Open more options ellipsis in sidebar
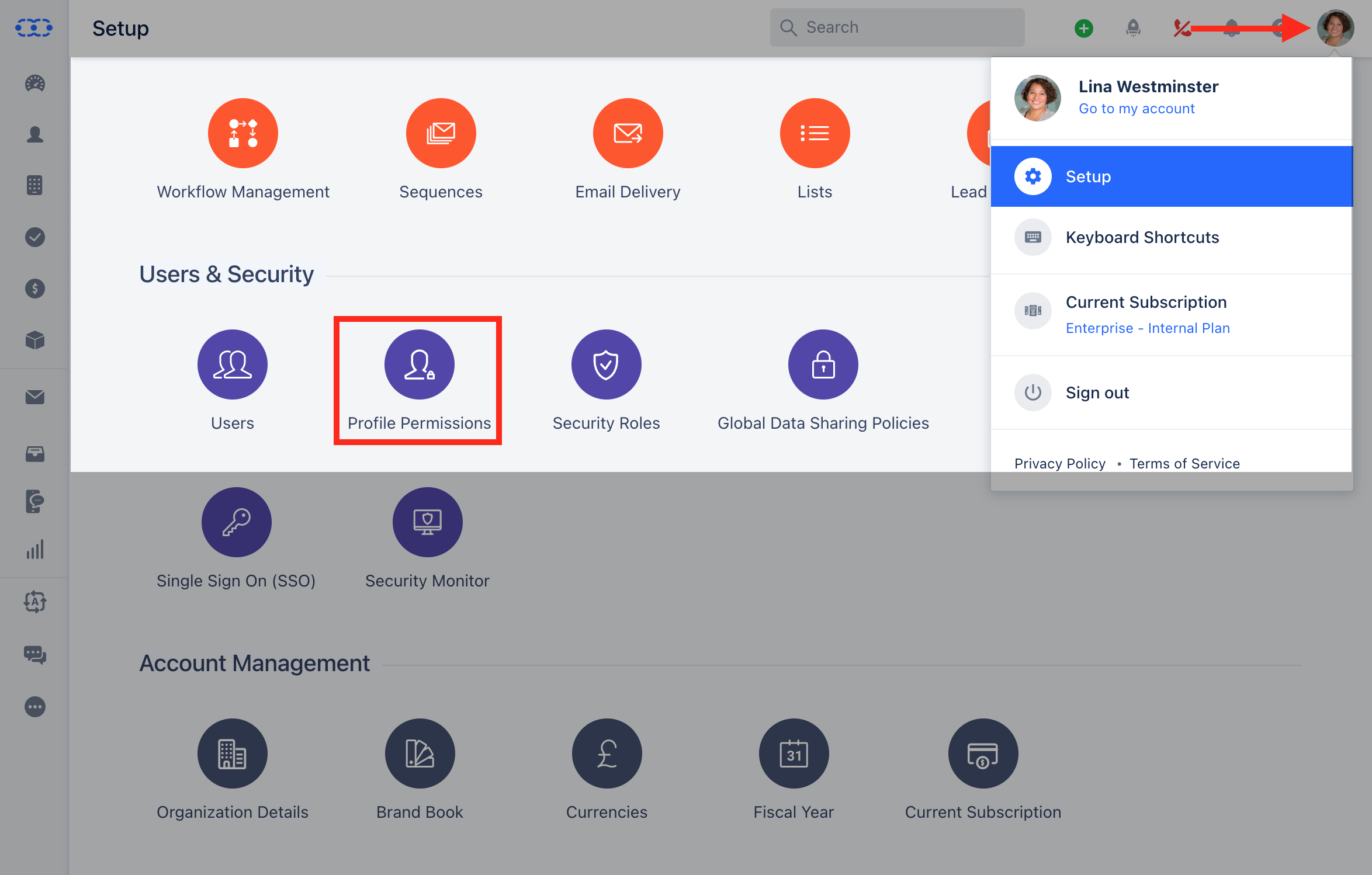The height and width of the screenshot is (875, 1372). click(35, 707)
